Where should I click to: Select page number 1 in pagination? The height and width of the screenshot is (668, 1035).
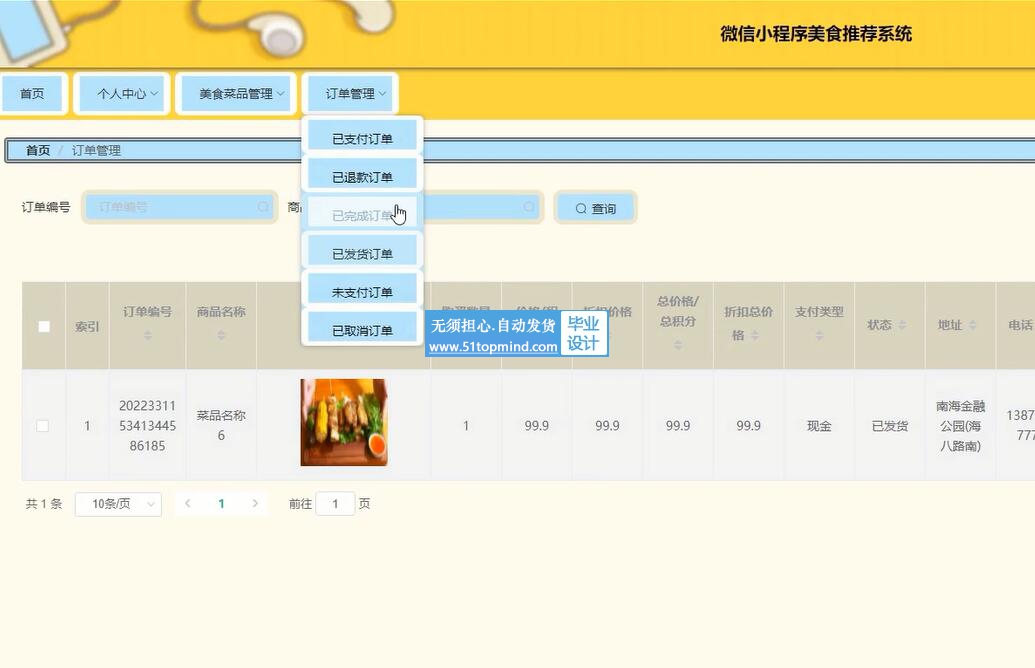(221, 504)
